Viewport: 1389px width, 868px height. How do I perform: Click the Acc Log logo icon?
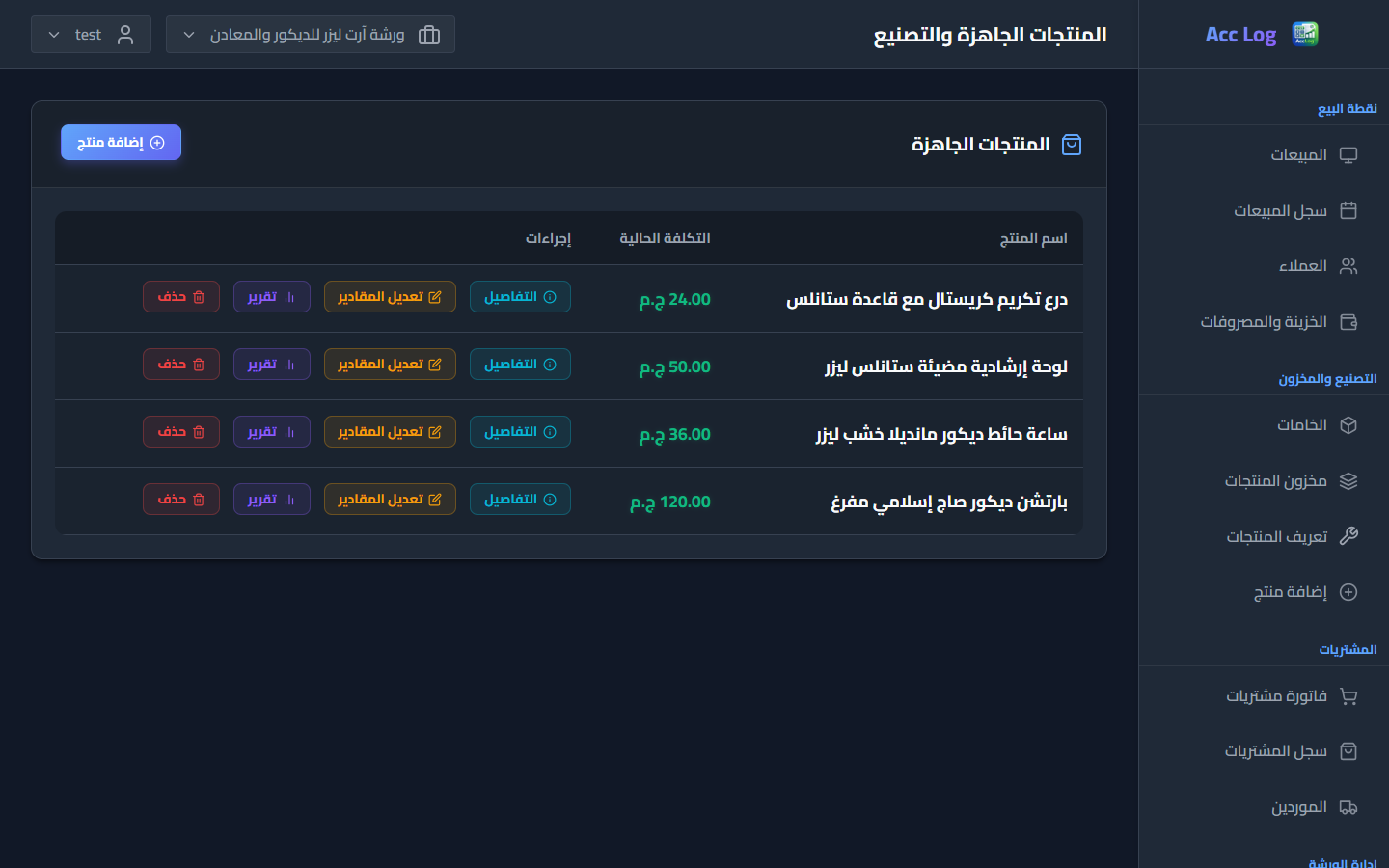point(1305,35)
